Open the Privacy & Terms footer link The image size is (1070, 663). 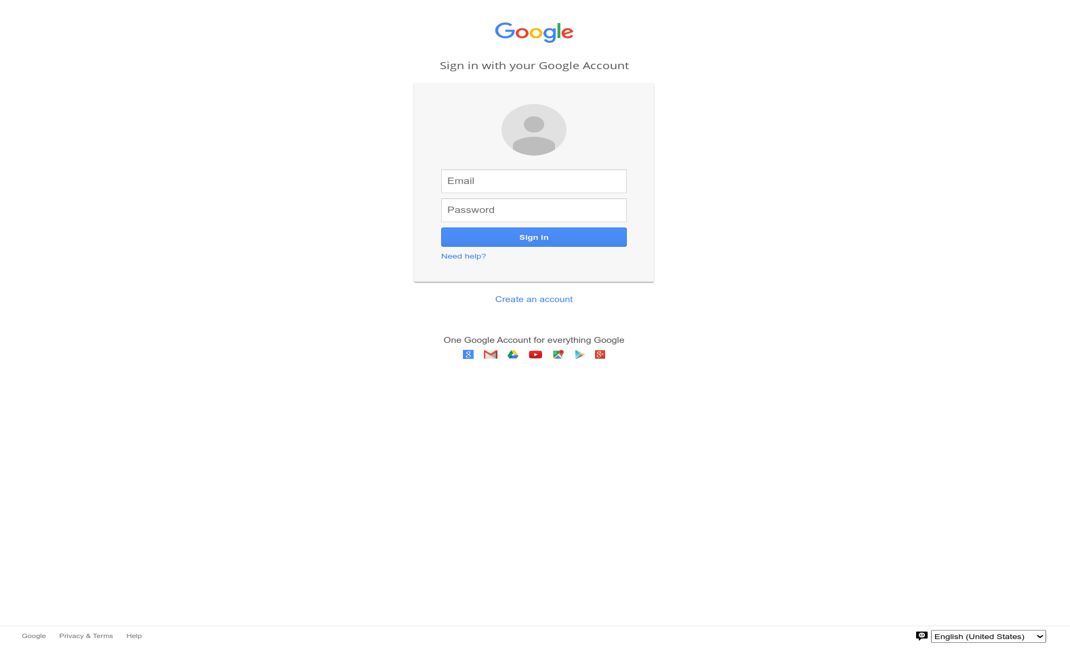tap(86, 636)
